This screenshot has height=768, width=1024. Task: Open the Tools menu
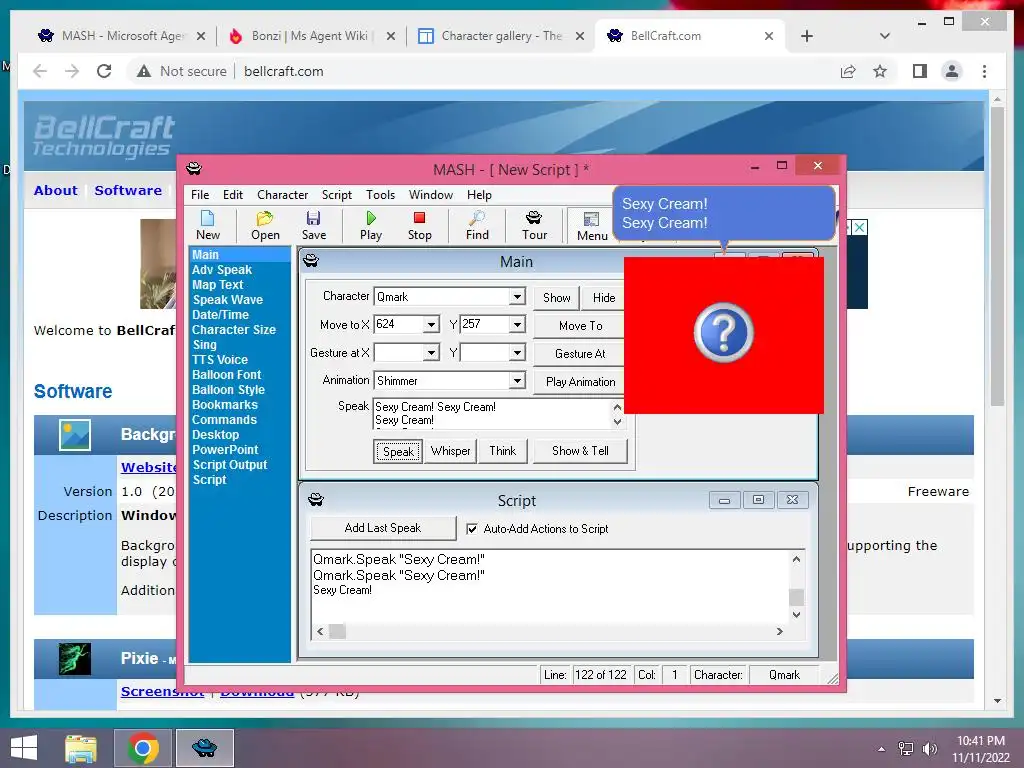pos(380,195)
